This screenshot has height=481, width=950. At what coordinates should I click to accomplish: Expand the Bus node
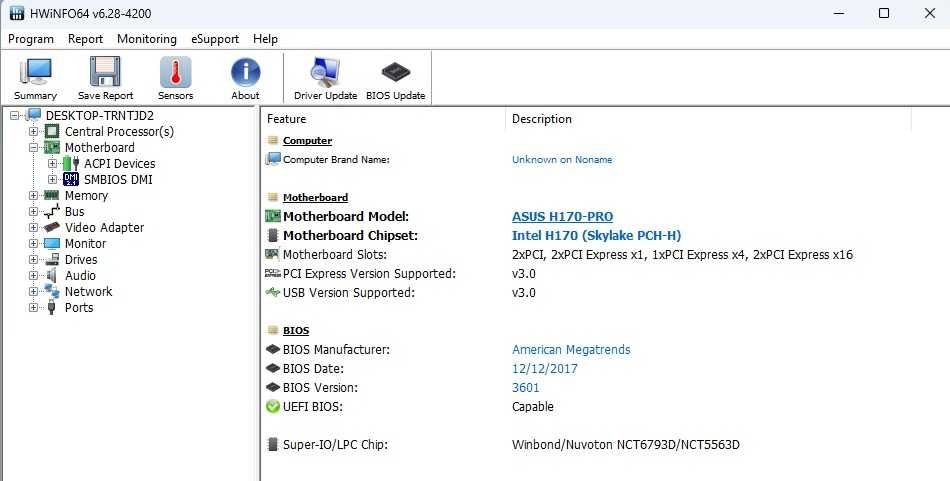(33, 211)
